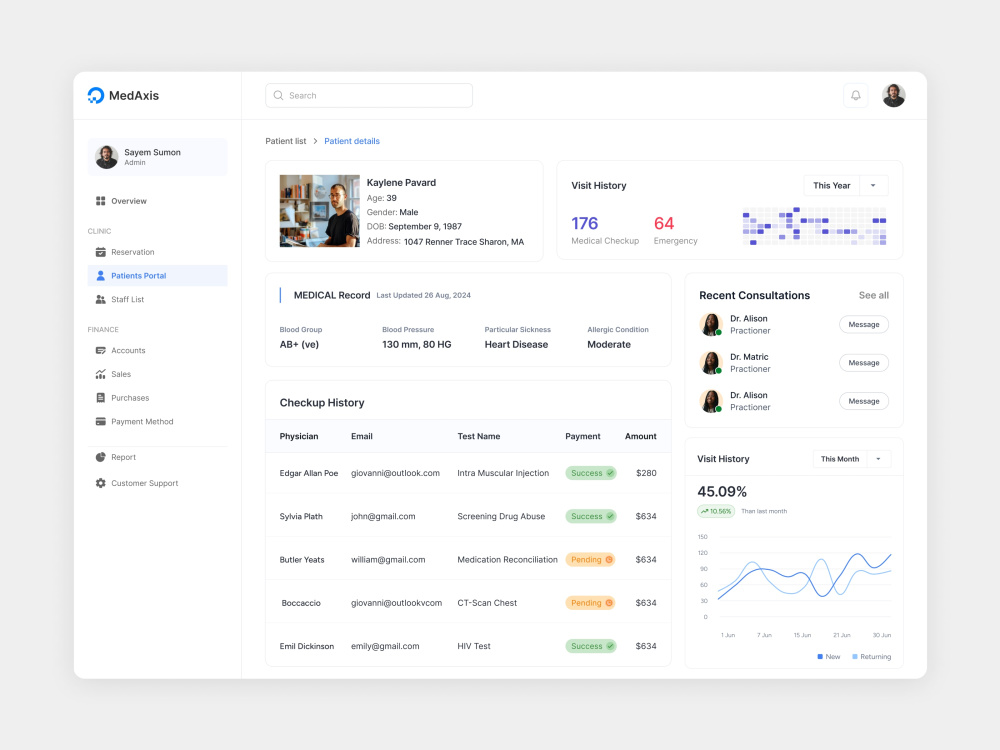
Task: Click the Sales sidebar icon
Action: tap(102, 374)
